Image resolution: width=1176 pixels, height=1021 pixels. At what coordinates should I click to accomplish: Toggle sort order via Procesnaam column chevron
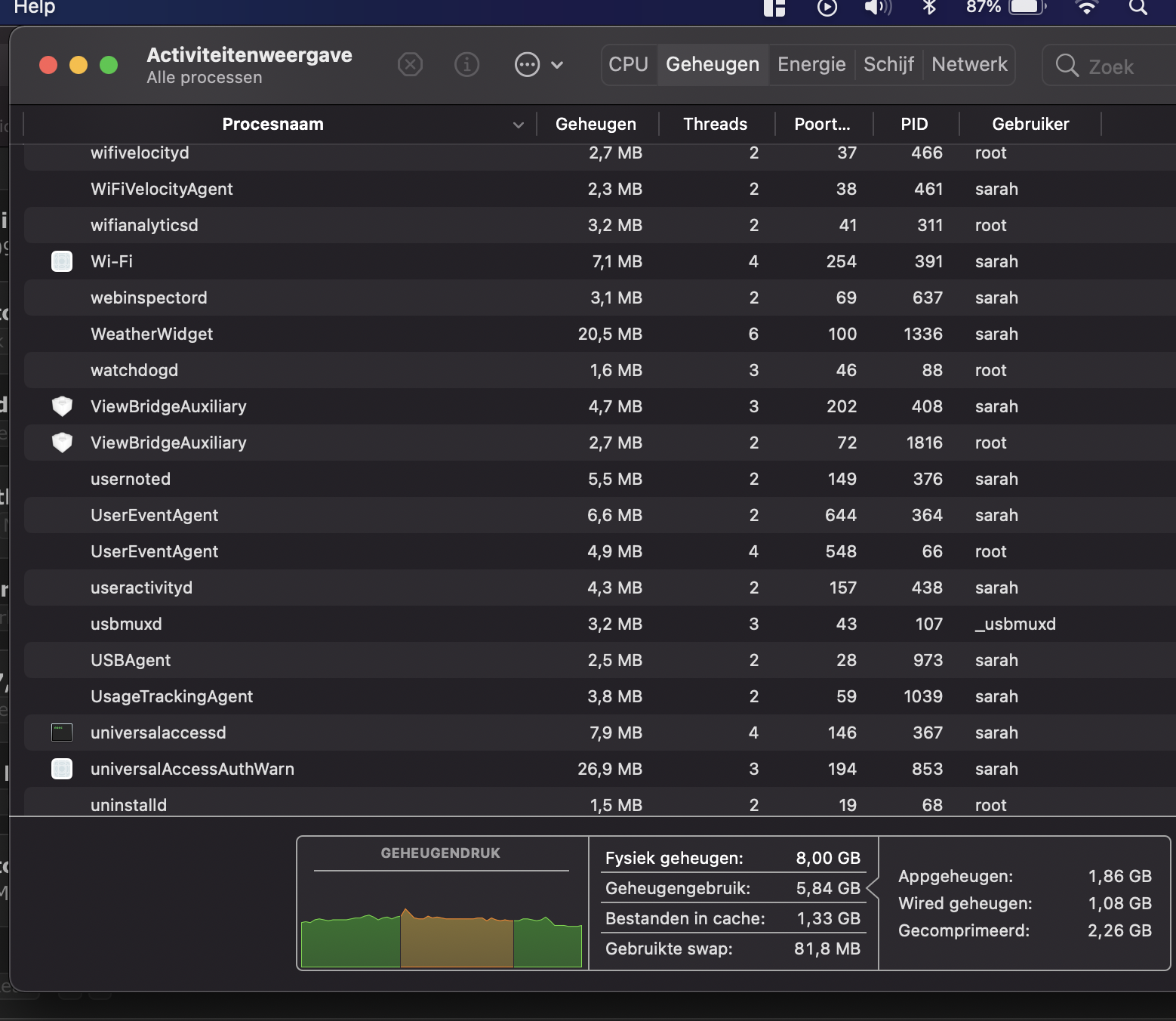pos(518,125)
